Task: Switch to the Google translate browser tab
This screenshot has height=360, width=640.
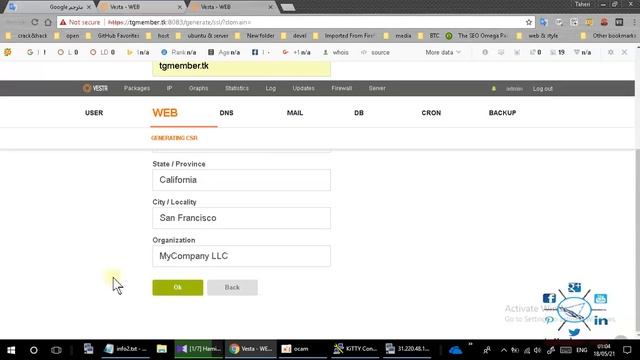Action: pyautogui.click(x=51, y=7)
